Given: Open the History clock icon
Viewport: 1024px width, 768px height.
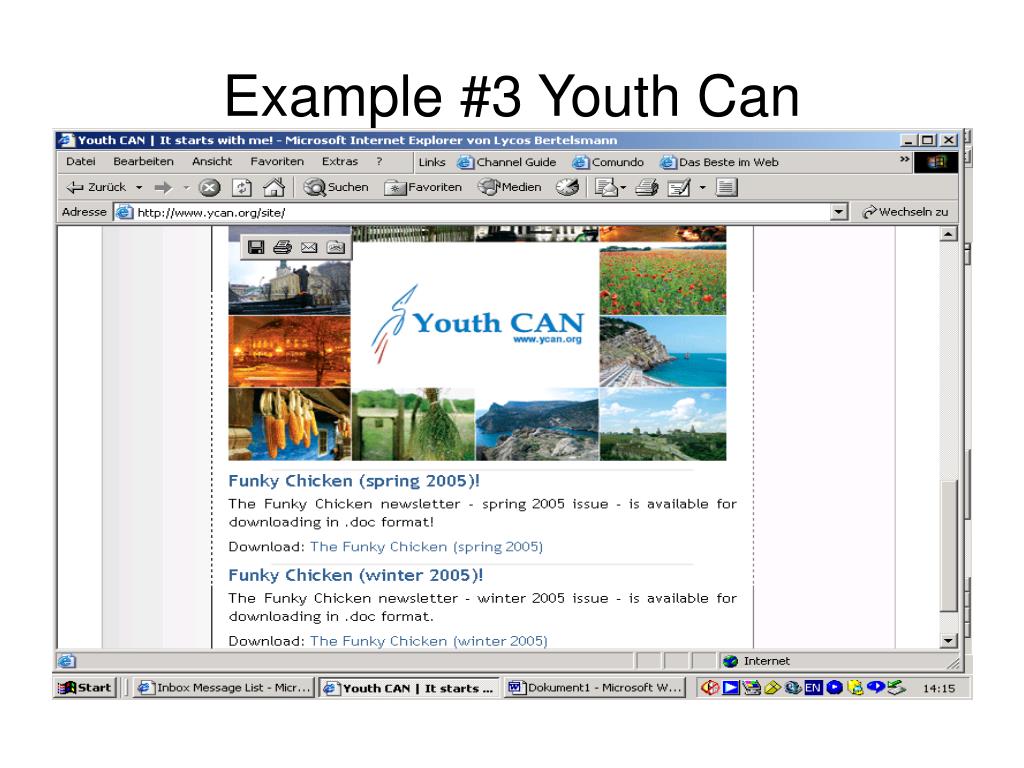Looking at the screenshot, I should click(x=568, y=188).
